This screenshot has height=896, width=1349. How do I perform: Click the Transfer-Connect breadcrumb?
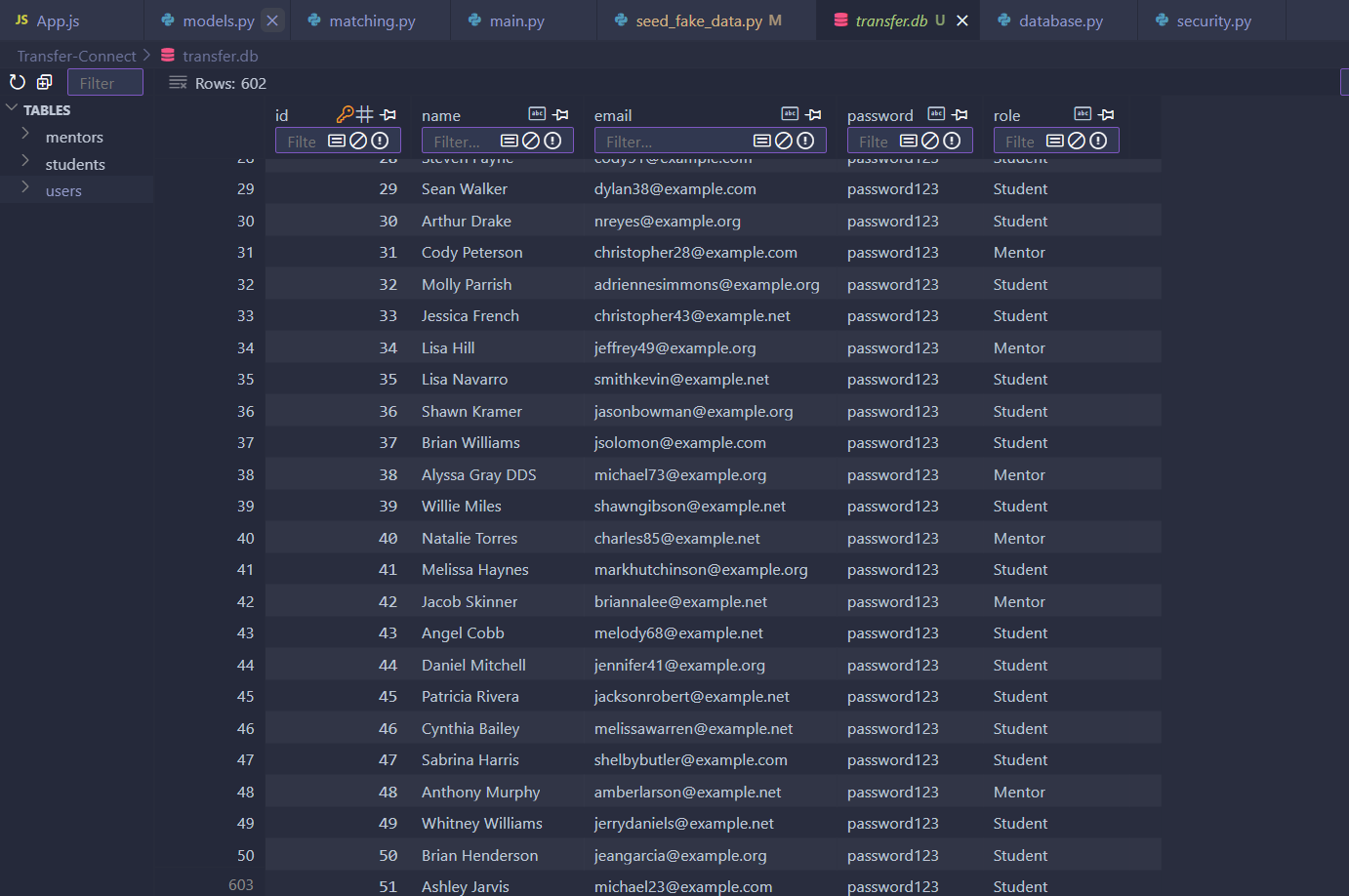coord(77,56)
